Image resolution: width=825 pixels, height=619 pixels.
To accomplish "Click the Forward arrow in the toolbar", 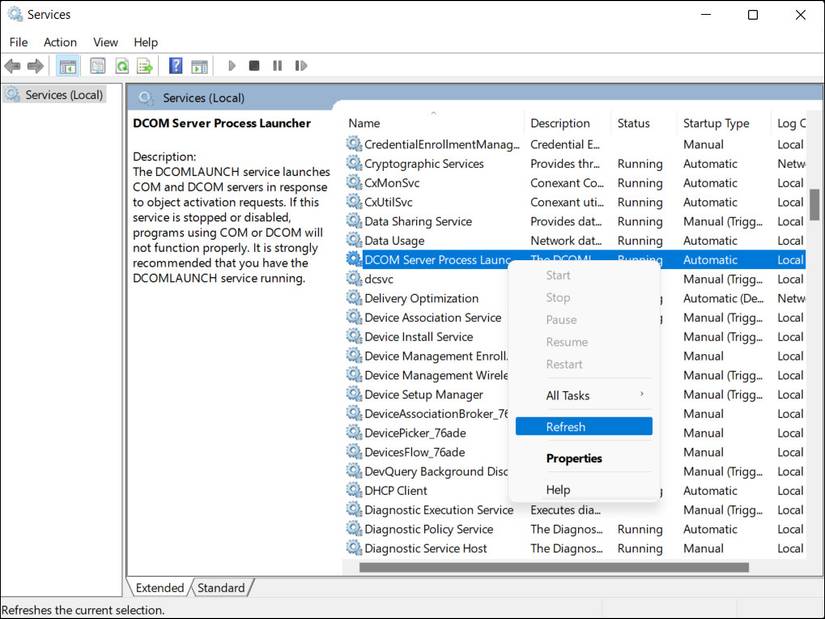I will tap(35, 66).
